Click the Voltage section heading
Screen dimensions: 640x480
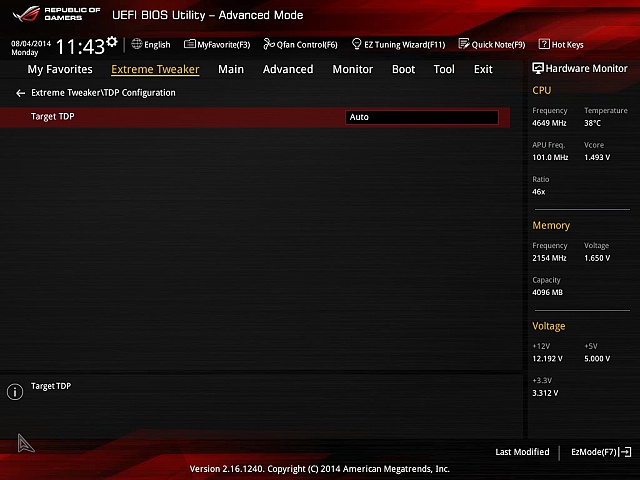point(549,326)
